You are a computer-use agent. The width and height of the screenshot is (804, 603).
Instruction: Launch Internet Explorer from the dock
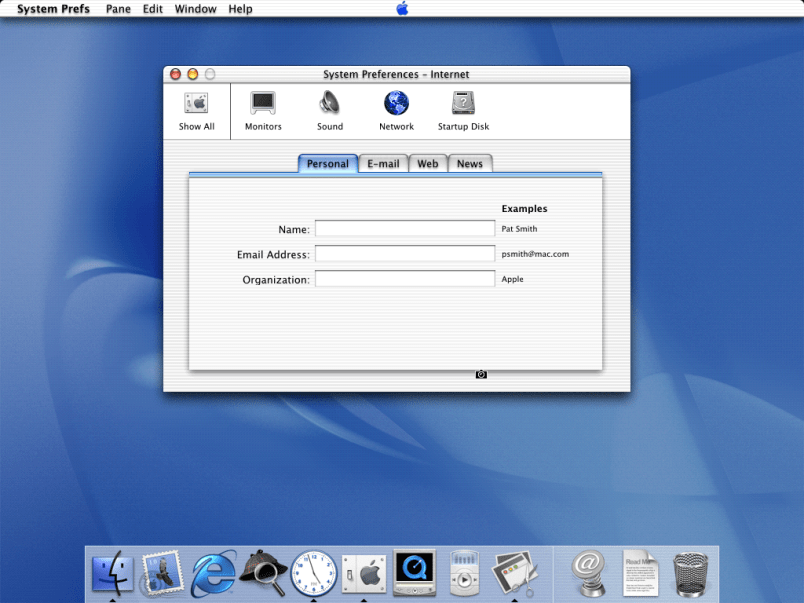pyautogui.click(x=214, y=573)
